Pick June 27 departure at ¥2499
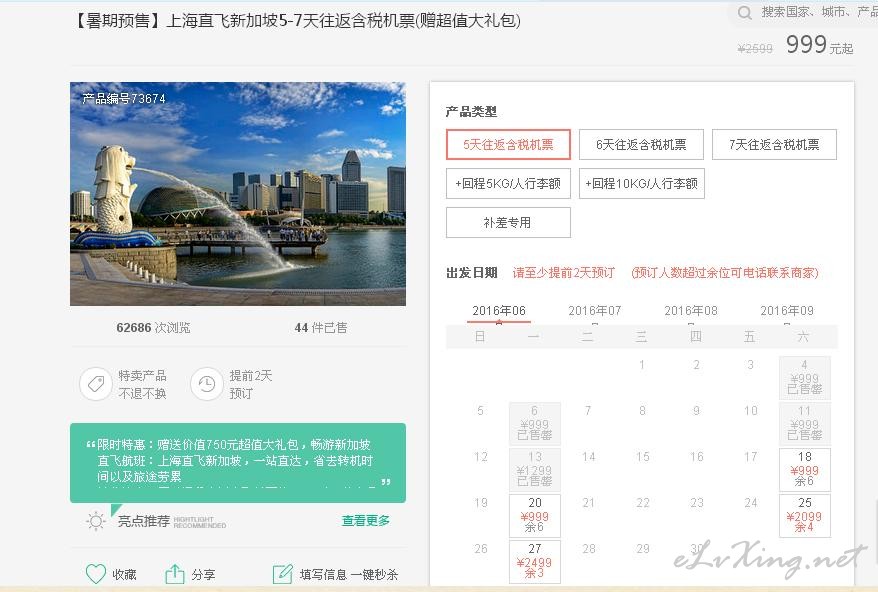 point(535,561)
